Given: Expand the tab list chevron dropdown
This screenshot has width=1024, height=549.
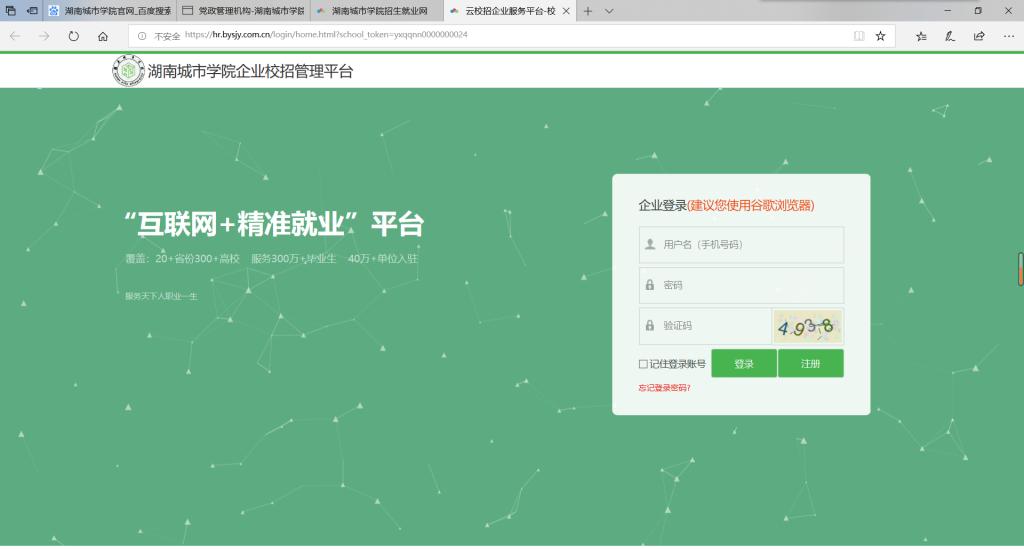Looking at the screenshot, I should [609, 11].
